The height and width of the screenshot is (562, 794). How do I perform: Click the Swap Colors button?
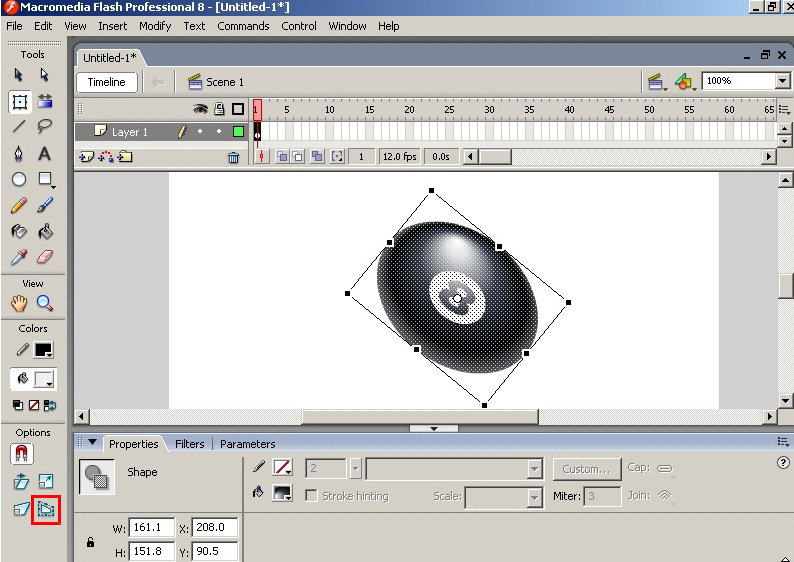[x=50, y=405]
